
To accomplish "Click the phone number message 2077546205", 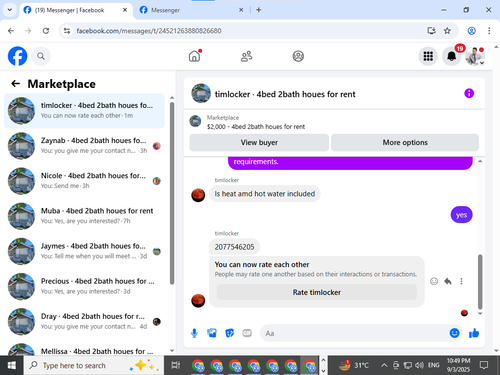I will [x=234, y=247].
